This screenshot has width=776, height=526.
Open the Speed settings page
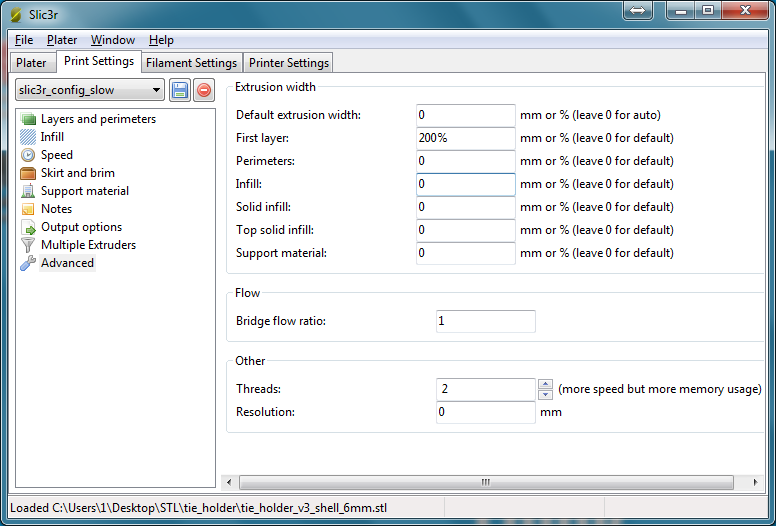(57, 155)
